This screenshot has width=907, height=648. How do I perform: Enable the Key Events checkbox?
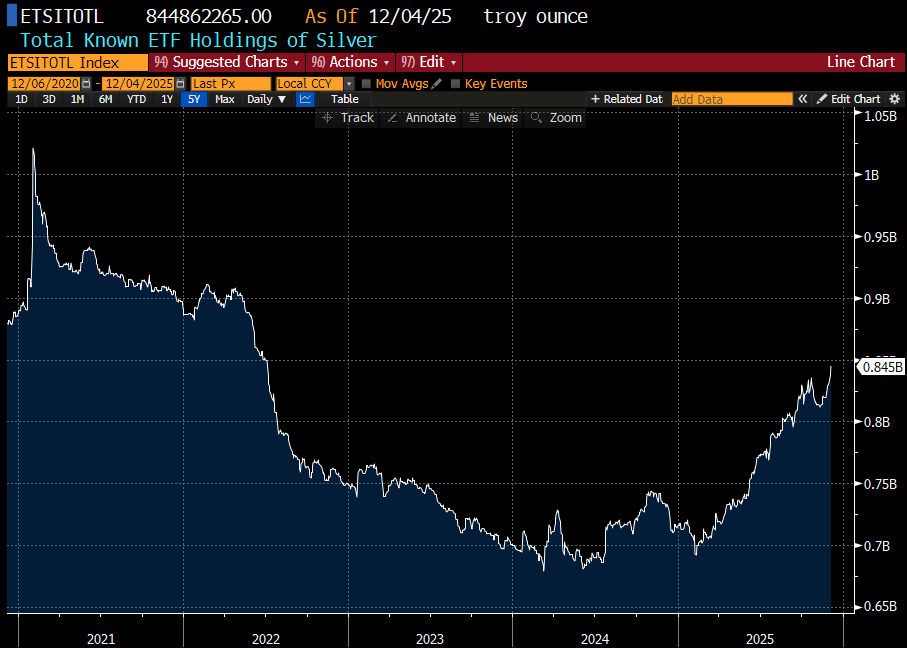456,84
